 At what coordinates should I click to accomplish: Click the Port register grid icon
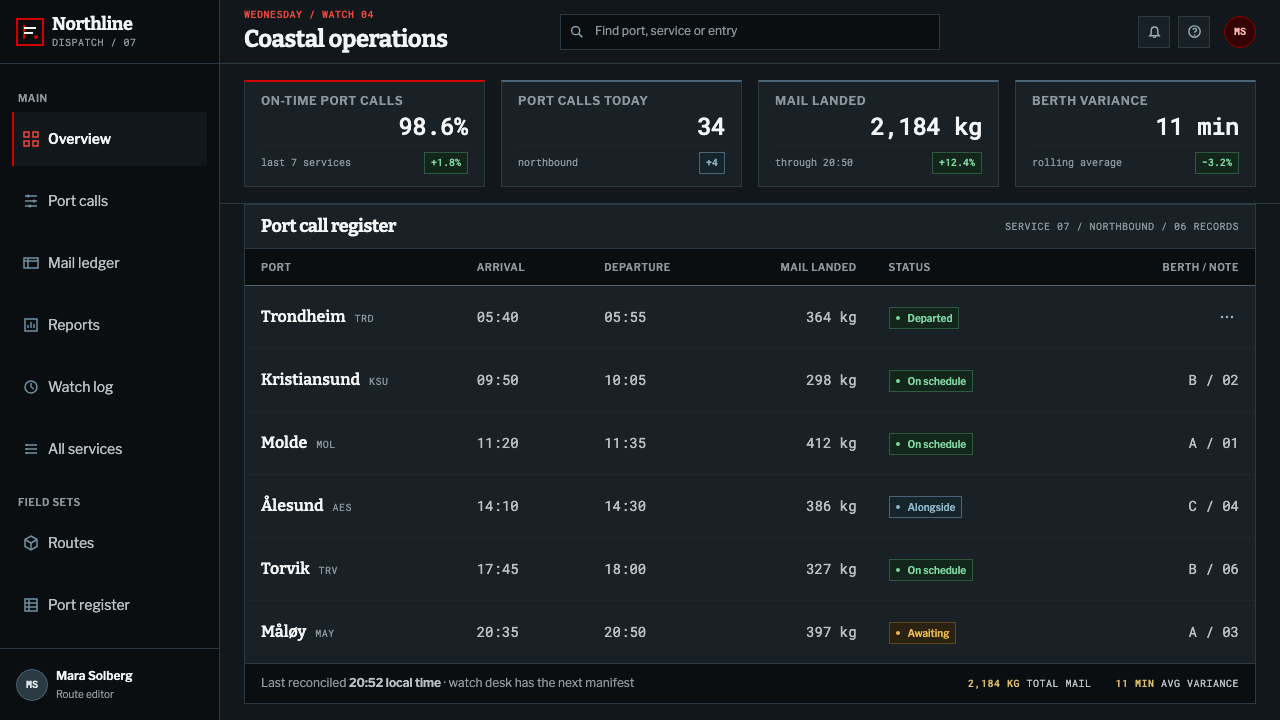click(31, 605)
